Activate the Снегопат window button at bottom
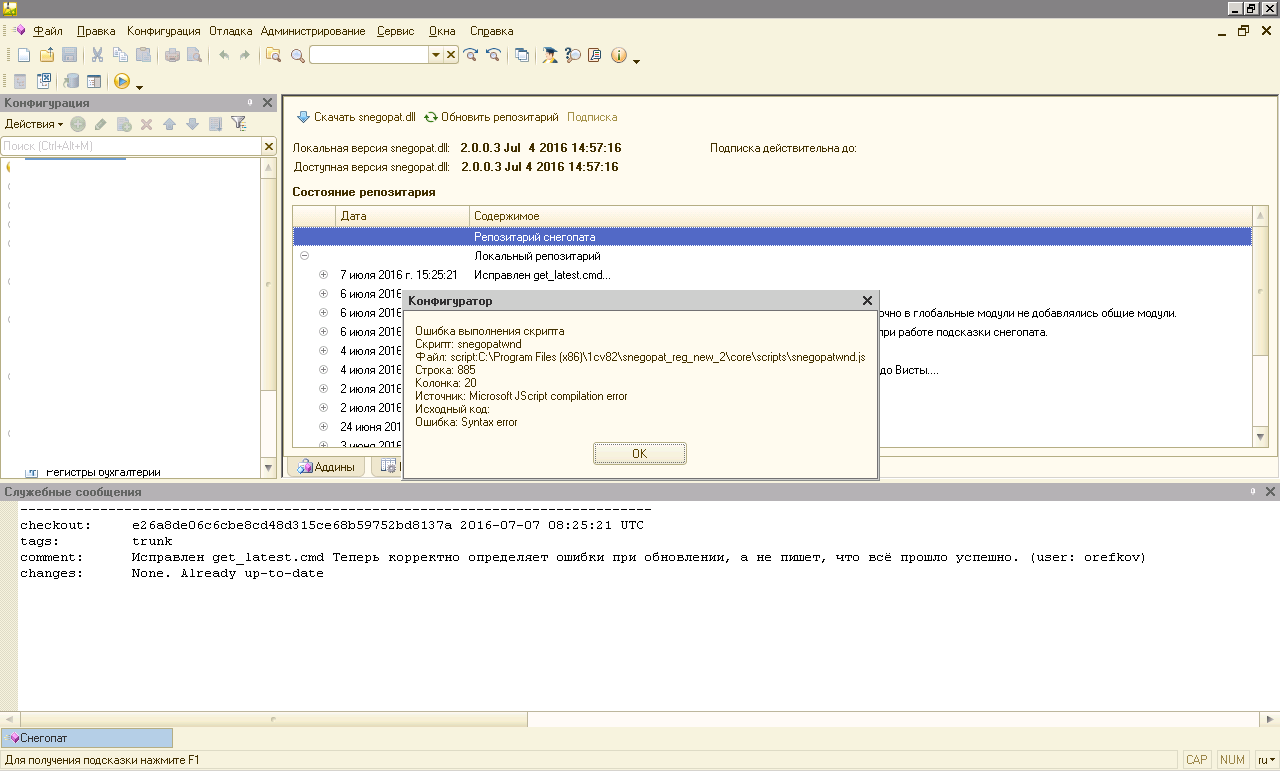Image resolution: width=1280 pixels, height=772 pixels. coord(87,738)
